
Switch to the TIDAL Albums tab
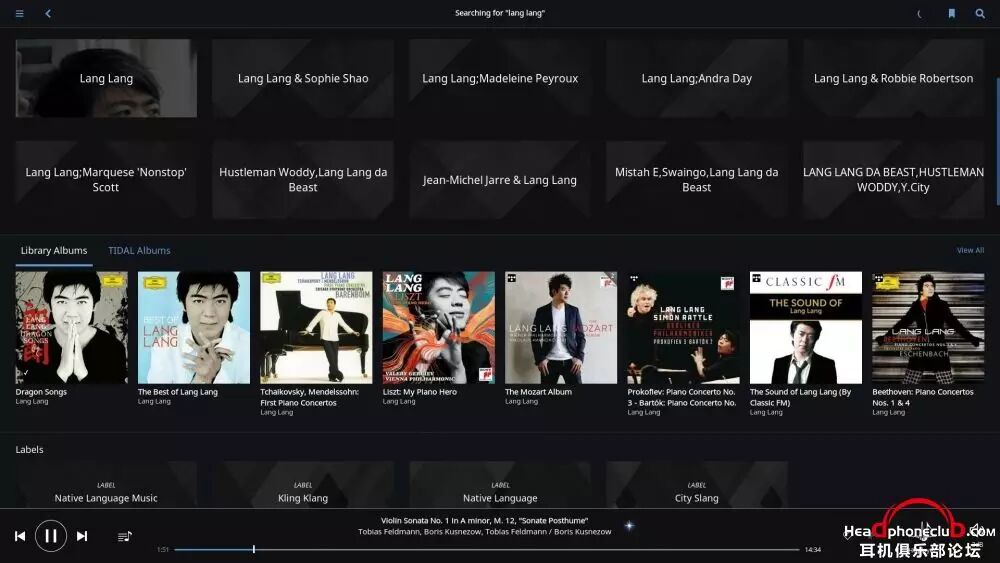tap(139, 251)
